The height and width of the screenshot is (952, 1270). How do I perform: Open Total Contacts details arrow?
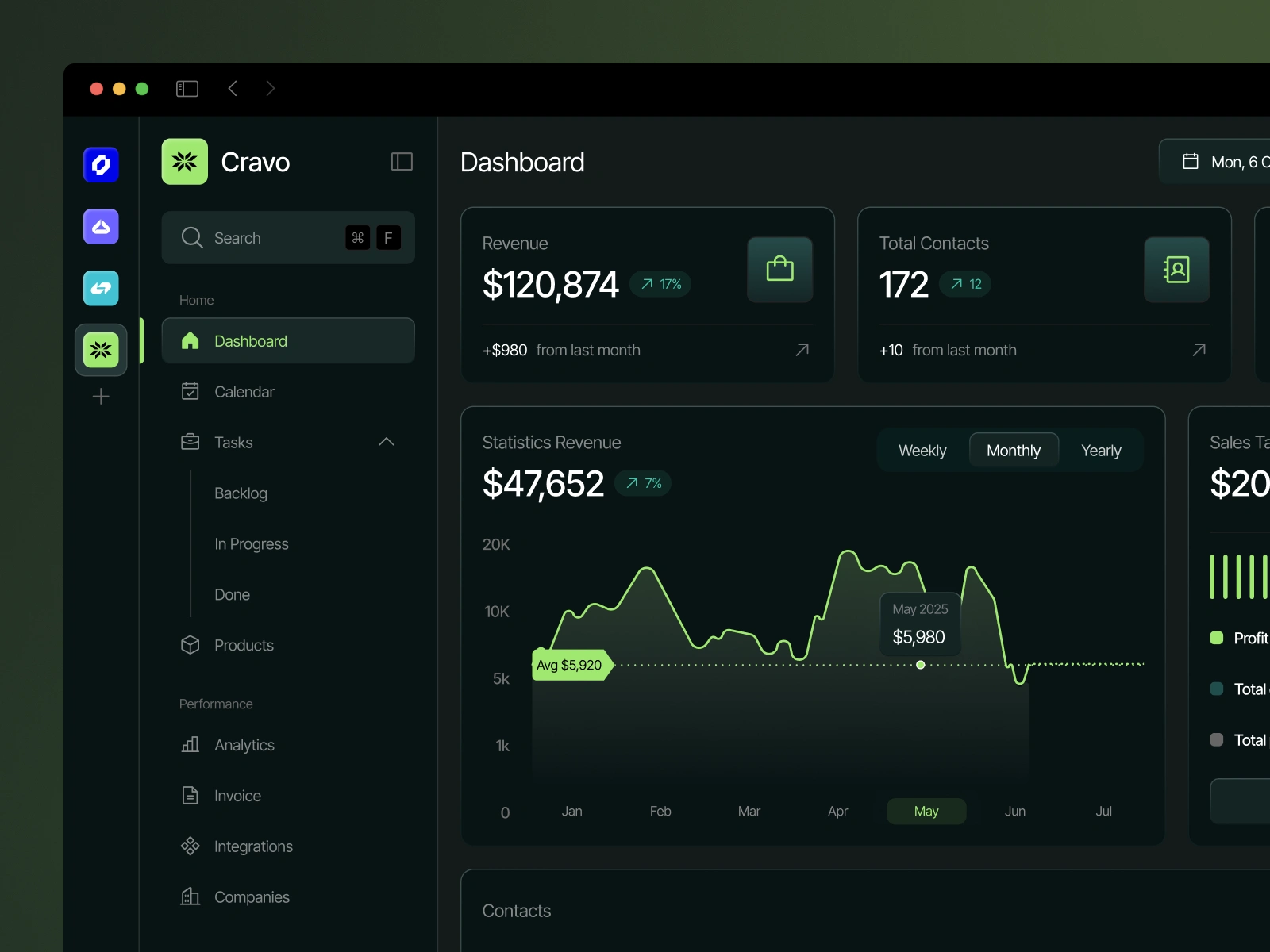tap(1199, 350)
